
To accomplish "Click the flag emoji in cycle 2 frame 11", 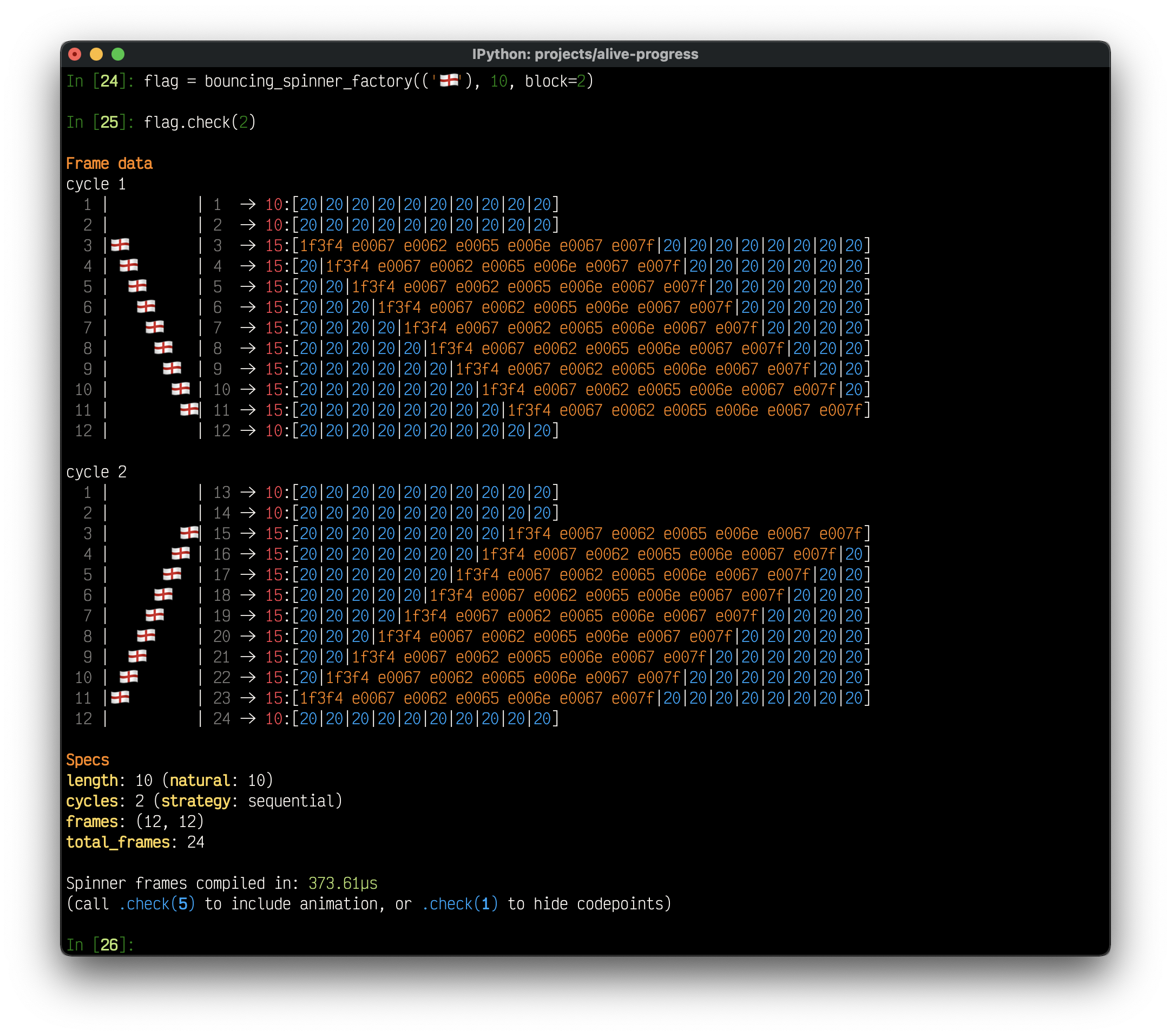I will click(x=120, y=698).
